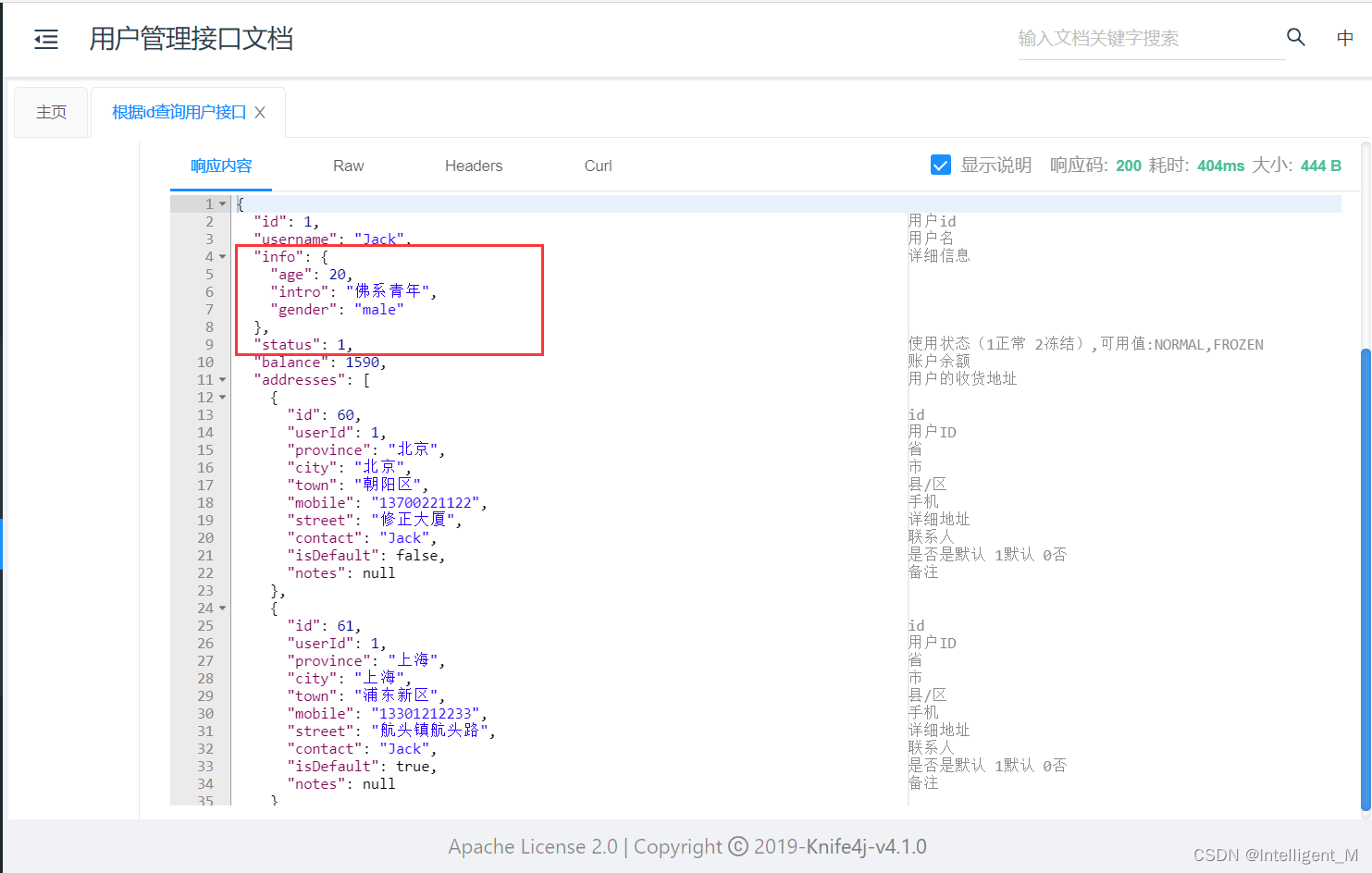Open the Curl tab
This screenshot has height=873, width=1372.
(598, 166)
